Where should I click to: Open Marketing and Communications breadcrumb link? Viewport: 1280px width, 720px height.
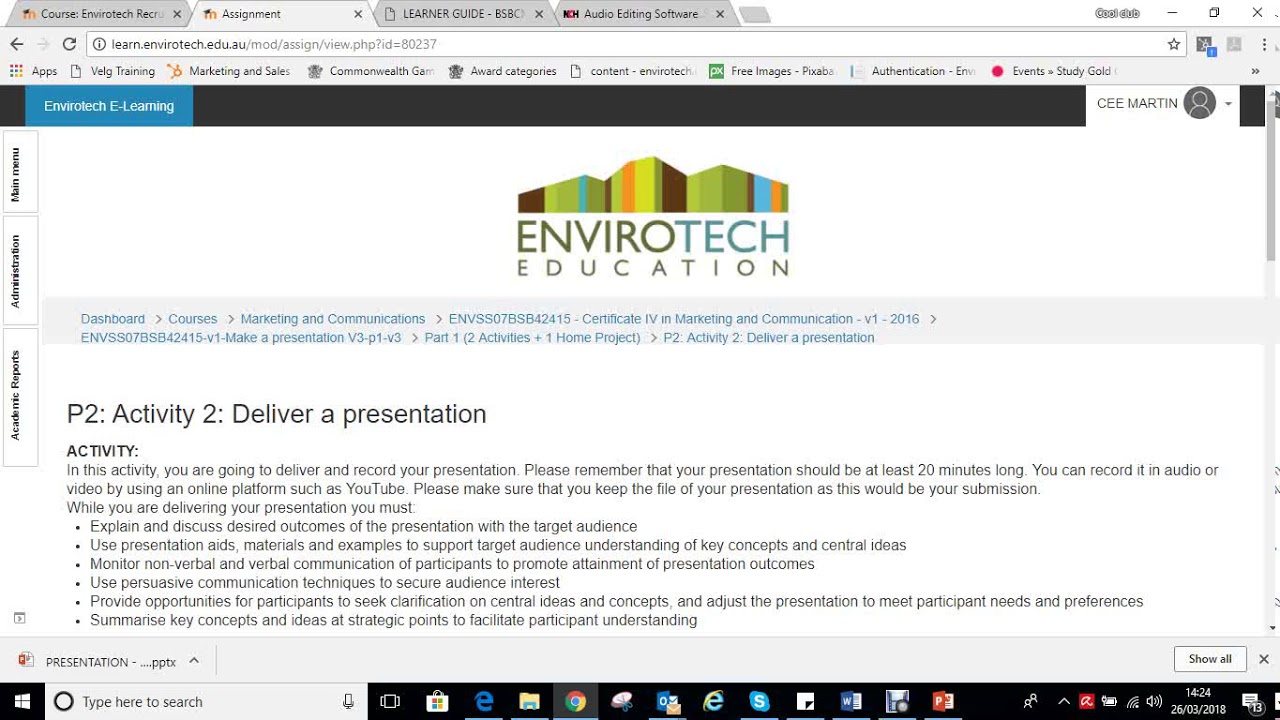pyautogui.click(x=333, y=319)
